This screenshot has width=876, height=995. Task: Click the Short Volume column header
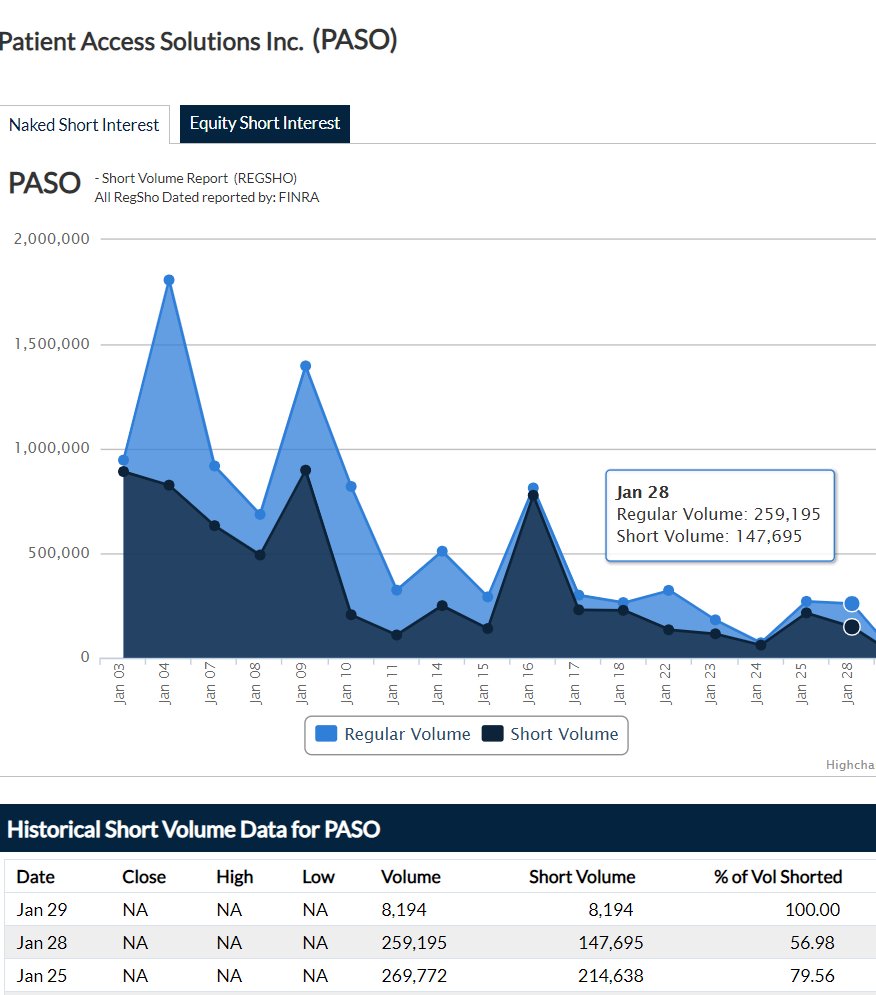[582, 877]
